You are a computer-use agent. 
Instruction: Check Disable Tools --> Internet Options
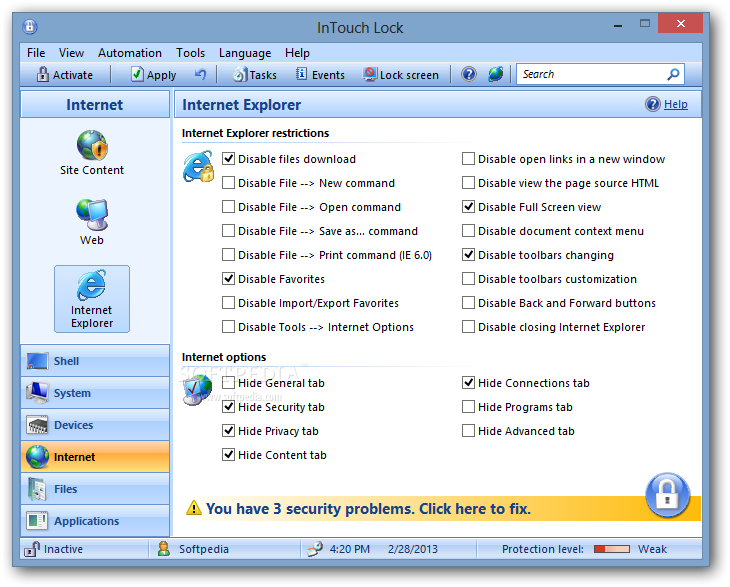coord(228,327)
